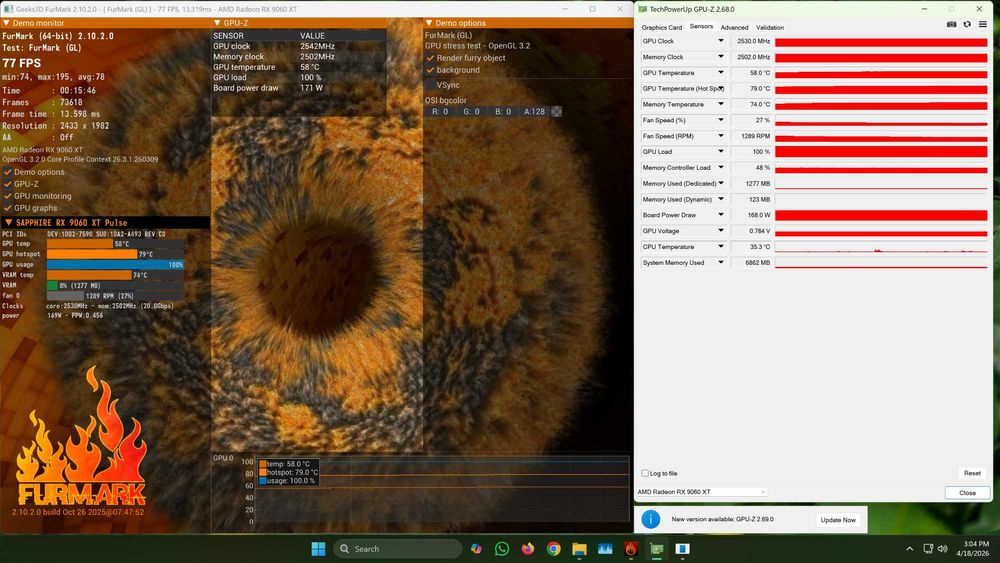Click the alpha checker icon beside A:128
This screenshot has width=1000, height=563.
pos(556,112)
